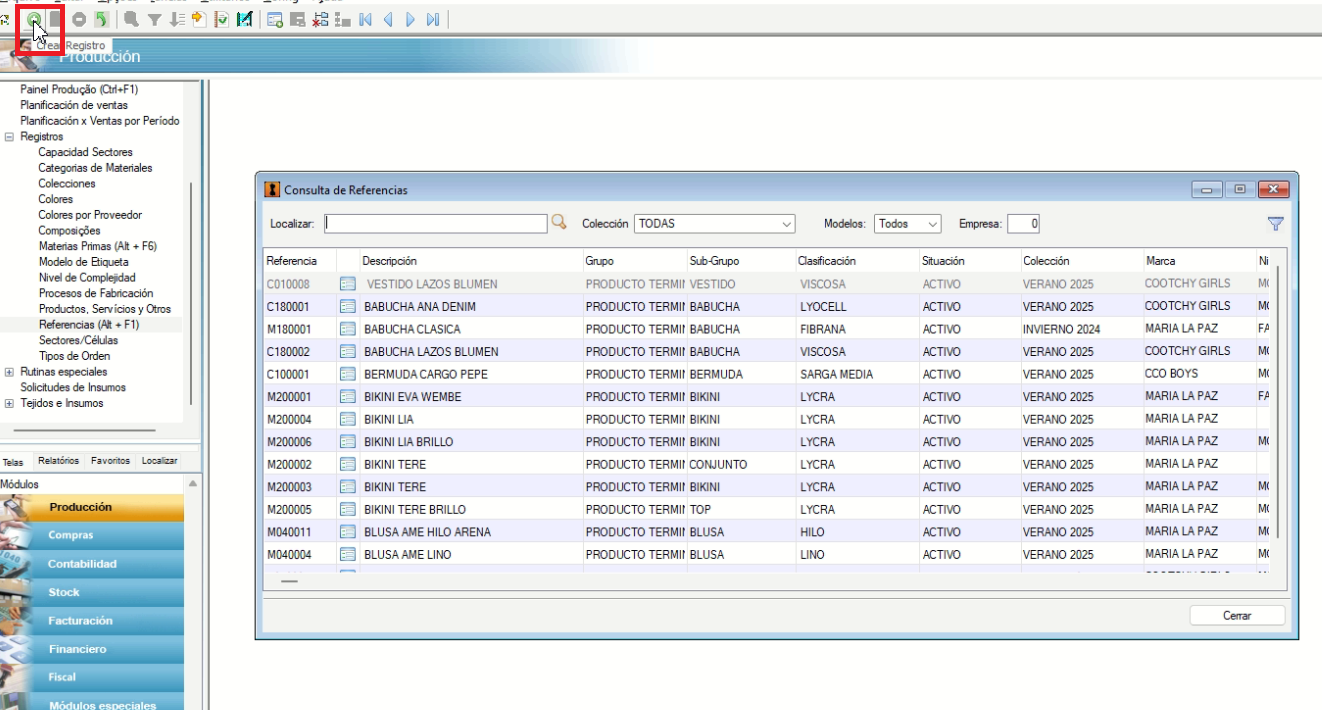
Task: Open the Compras module
Action: point(92,535)
